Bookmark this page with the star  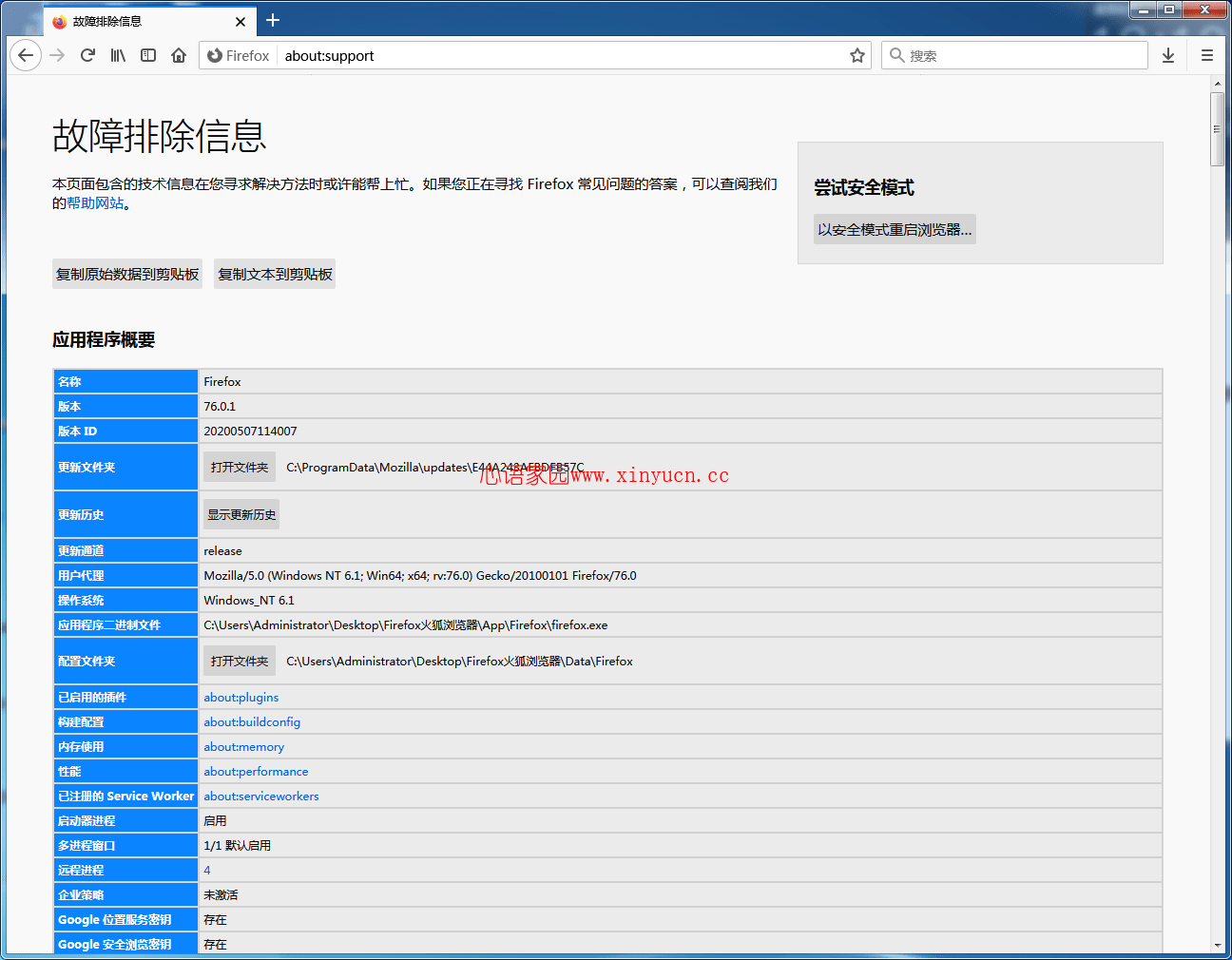(857, 55)
